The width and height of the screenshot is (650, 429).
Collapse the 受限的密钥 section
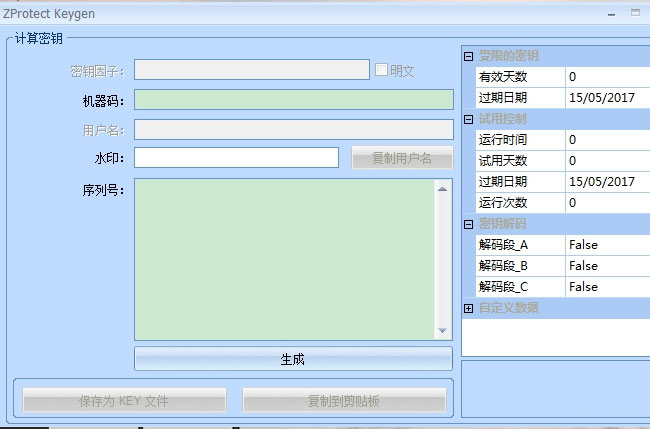tap(468, 56)
